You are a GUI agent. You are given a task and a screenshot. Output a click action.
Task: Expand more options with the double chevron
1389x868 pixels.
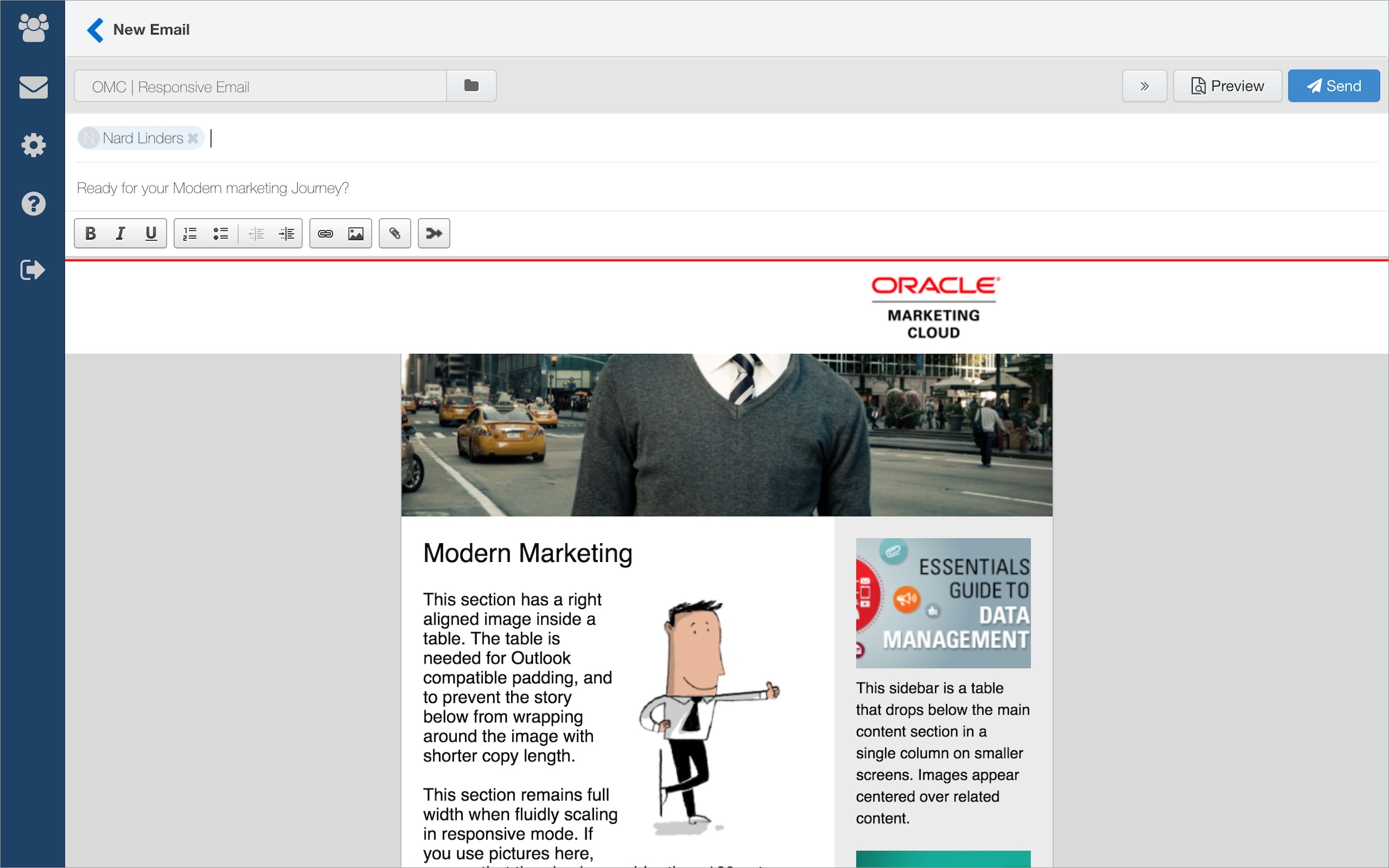click(1144, 86)
